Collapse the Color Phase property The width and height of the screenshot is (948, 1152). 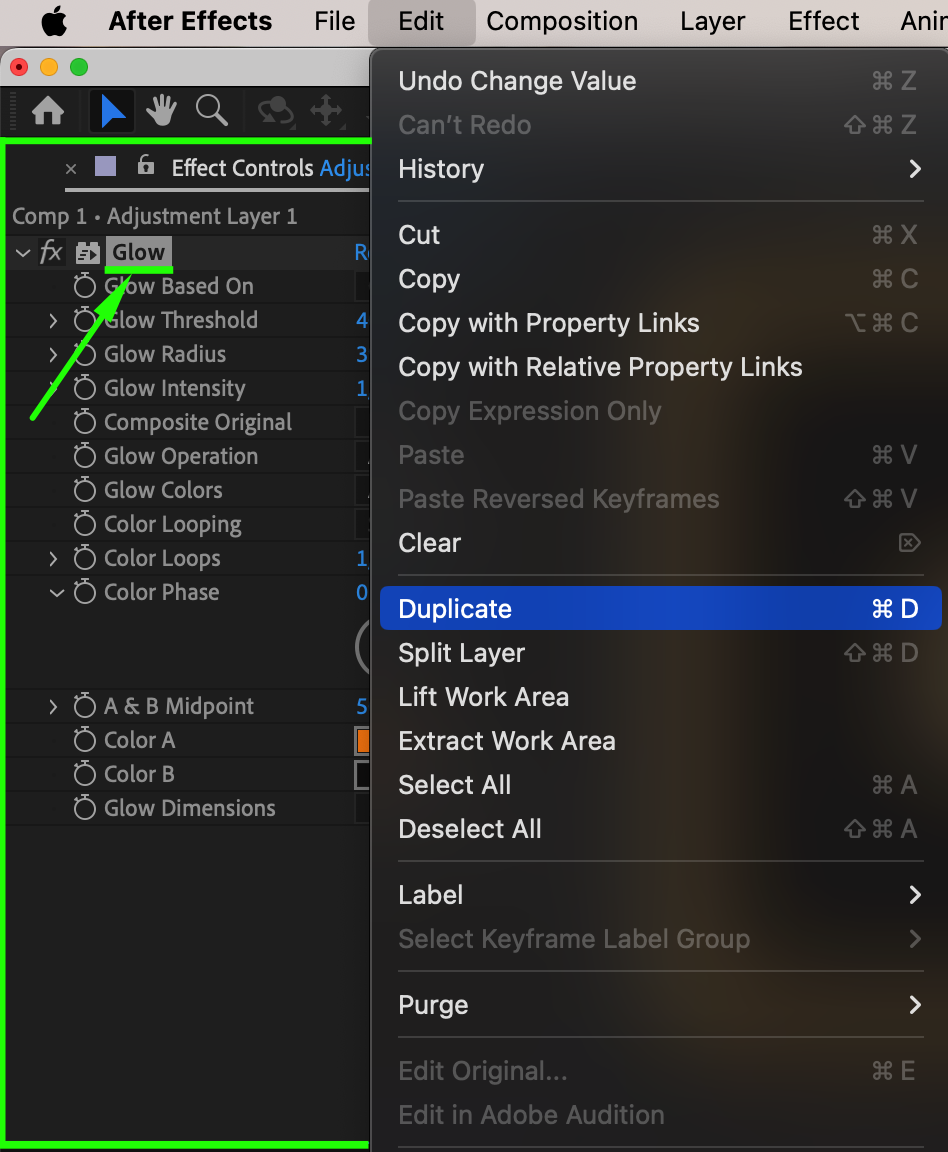pos(57,592)
